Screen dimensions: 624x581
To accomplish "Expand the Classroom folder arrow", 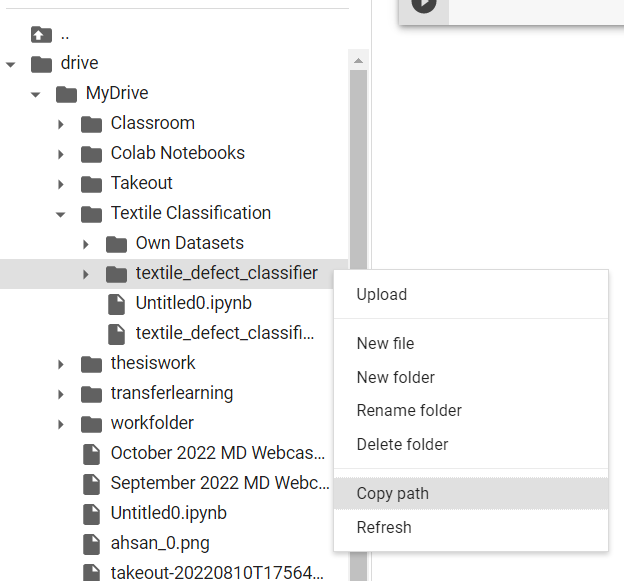I will 60,125.
